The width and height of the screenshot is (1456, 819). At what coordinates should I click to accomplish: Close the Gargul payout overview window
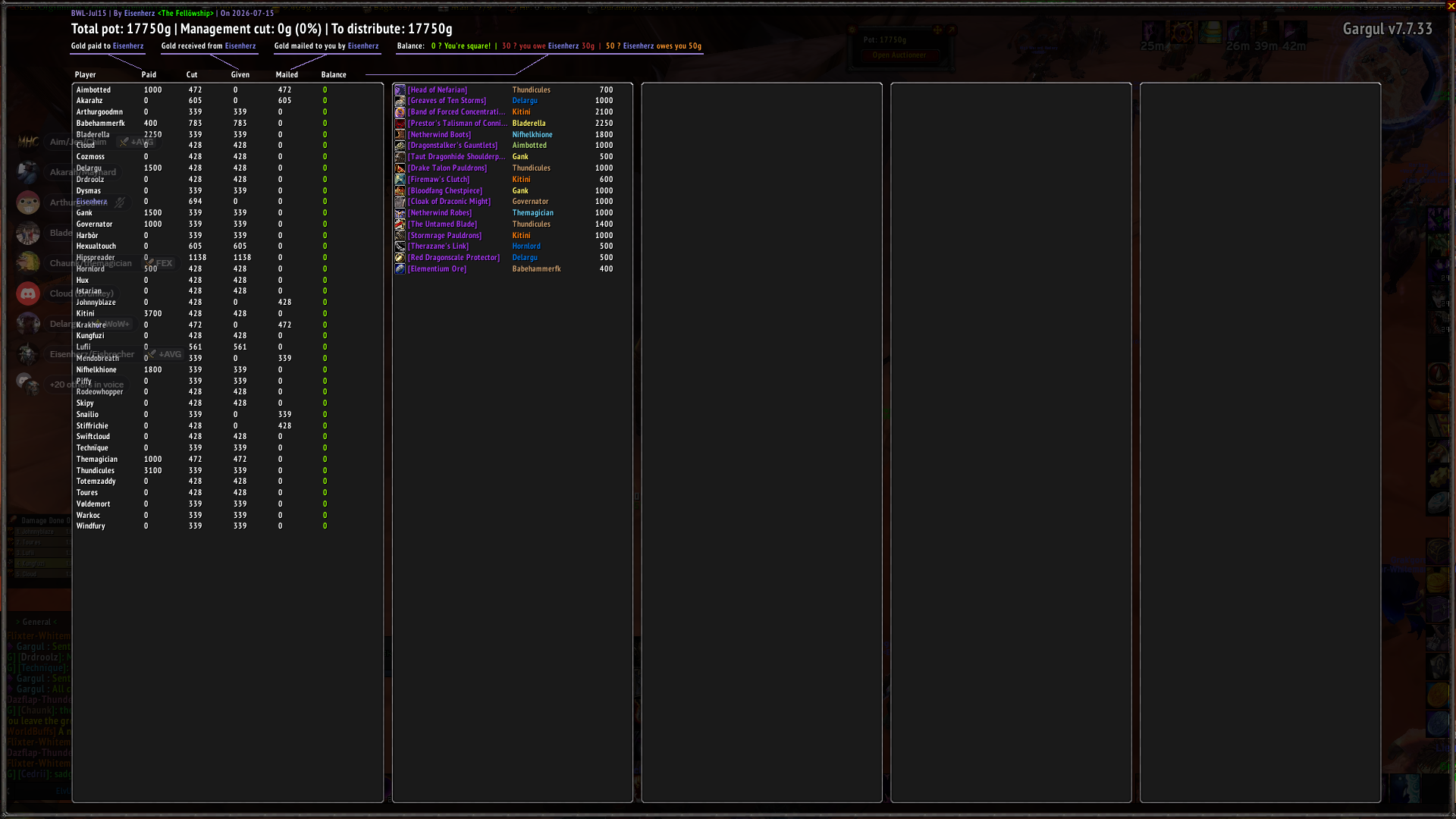click(1451, 6)
